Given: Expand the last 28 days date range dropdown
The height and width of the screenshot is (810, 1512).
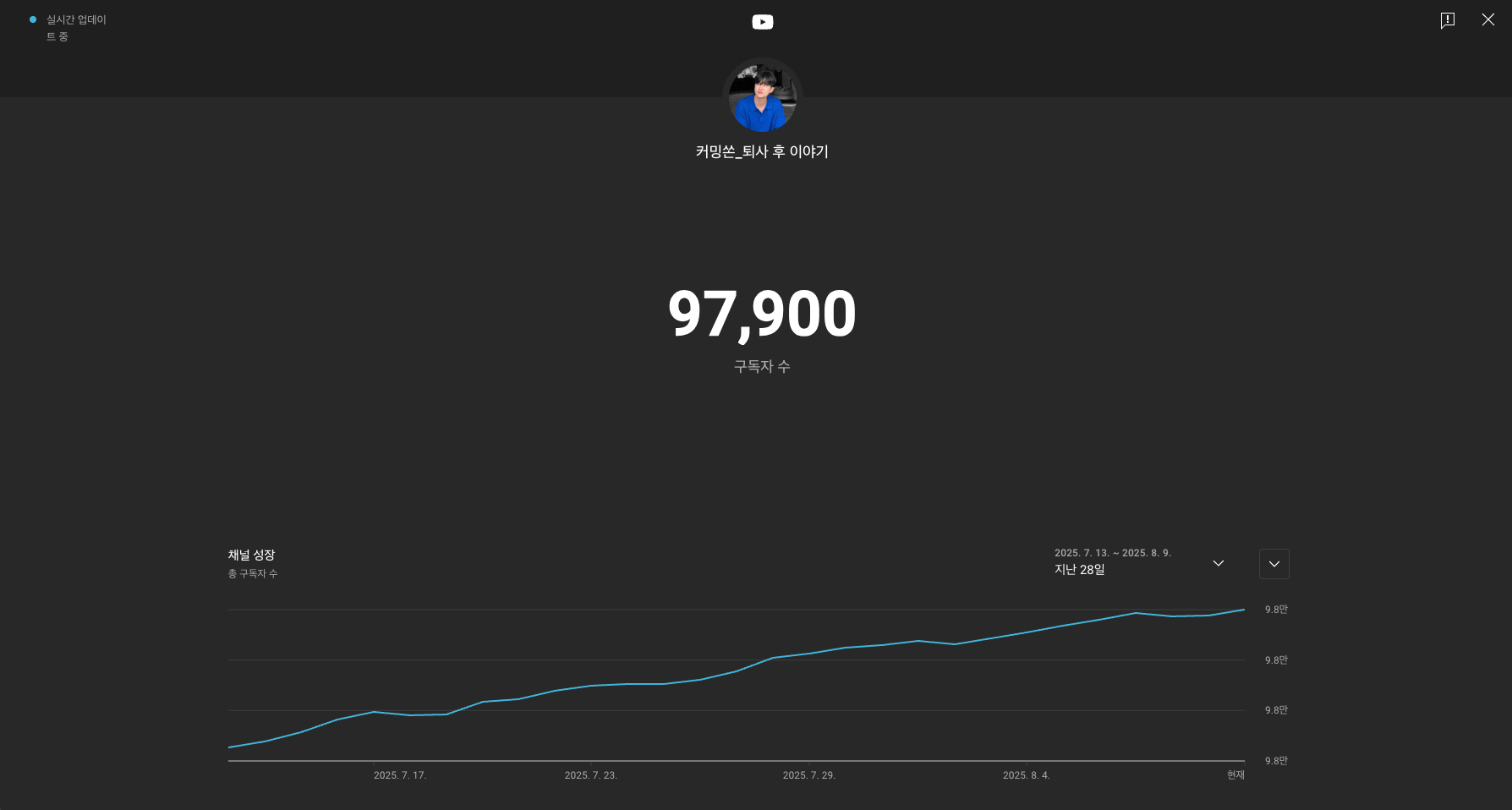Looking at the screenshot, I should [1138, 562].
